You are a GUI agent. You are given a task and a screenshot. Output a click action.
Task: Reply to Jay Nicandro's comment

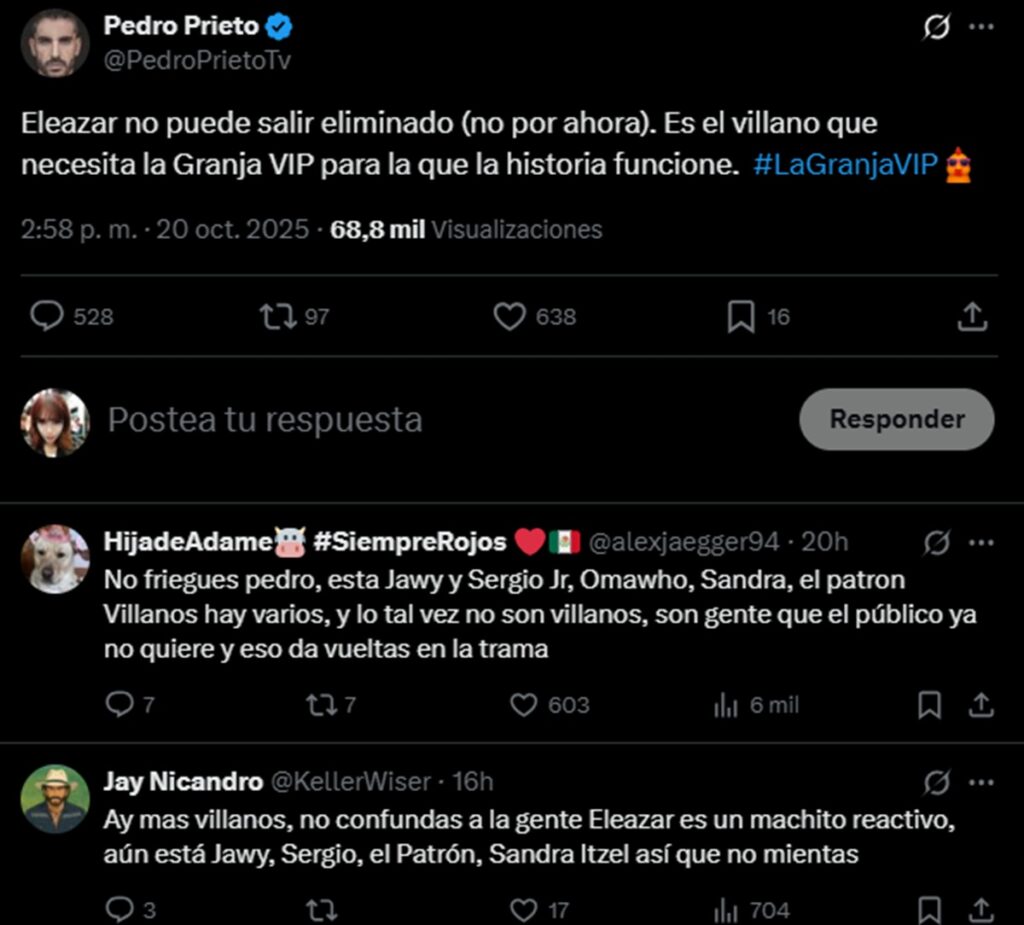119,910
